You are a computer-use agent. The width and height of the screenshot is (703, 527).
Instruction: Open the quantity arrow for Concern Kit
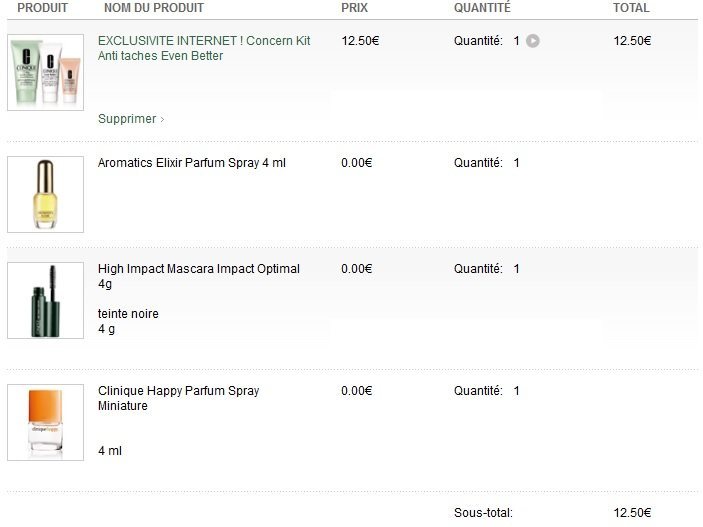click(x=533, y=41)
